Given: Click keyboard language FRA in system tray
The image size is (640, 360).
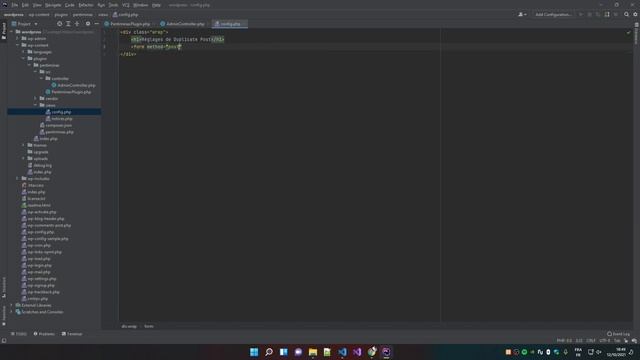Looking at the screenshot, I should (x=578, y=352).
